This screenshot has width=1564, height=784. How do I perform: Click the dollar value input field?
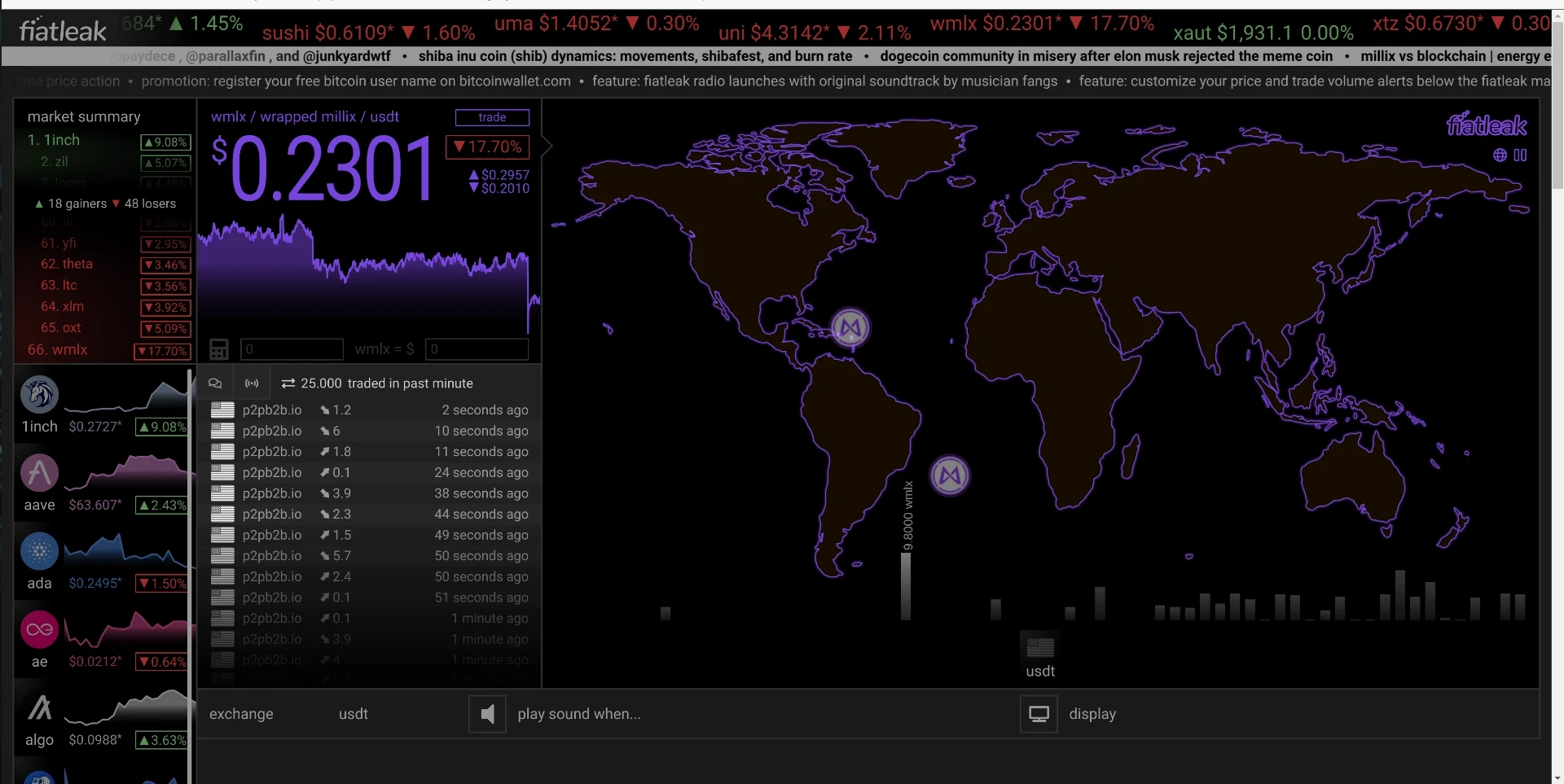[477, 349]
